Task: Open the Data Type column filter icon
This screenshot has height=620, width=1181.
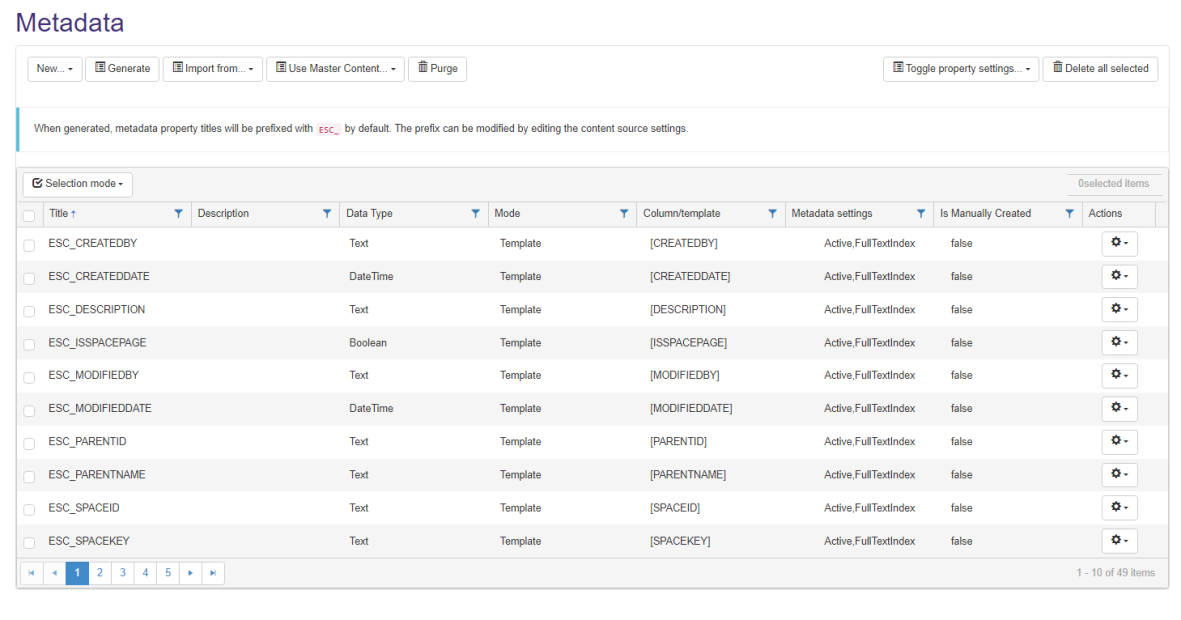Action: 475,213
